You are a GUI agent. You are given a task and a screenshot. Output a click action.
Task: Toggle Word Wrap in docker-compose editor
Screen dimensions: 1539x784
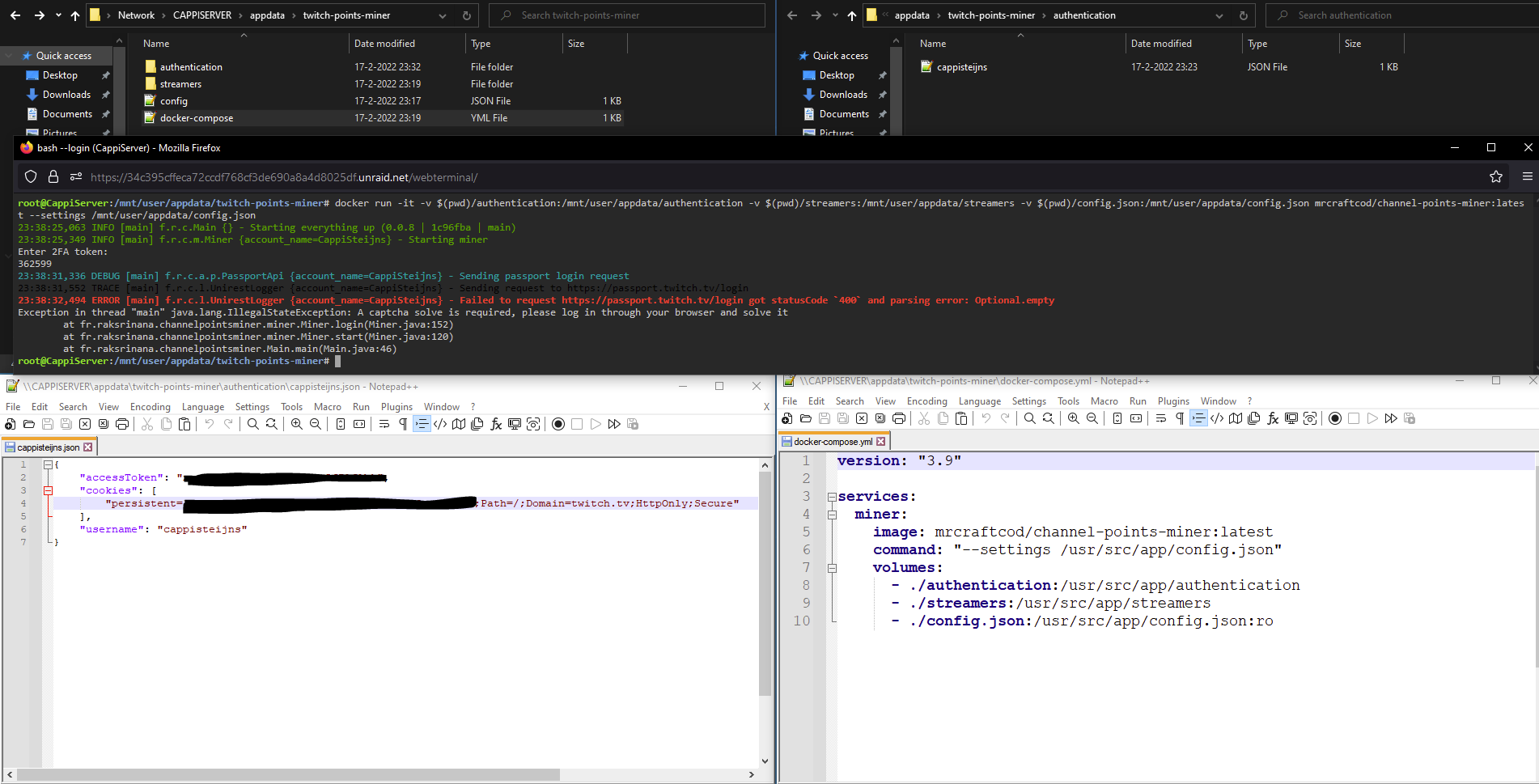click(1160, 418)
